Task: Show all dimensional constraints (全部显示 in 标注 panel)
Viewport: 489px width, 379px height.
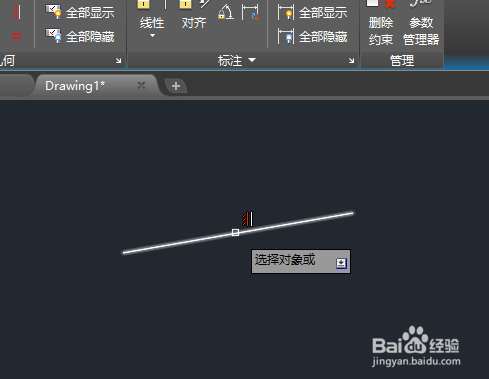Action: pos(313,12)
